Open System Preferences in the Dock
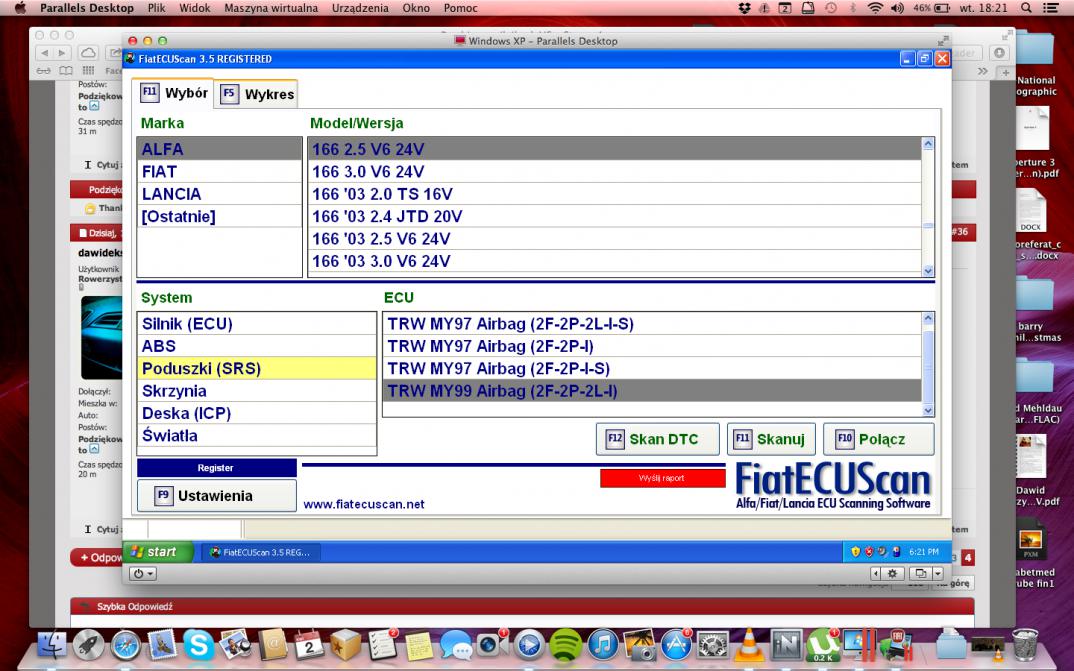1074x671 pixels. (712, 644)
